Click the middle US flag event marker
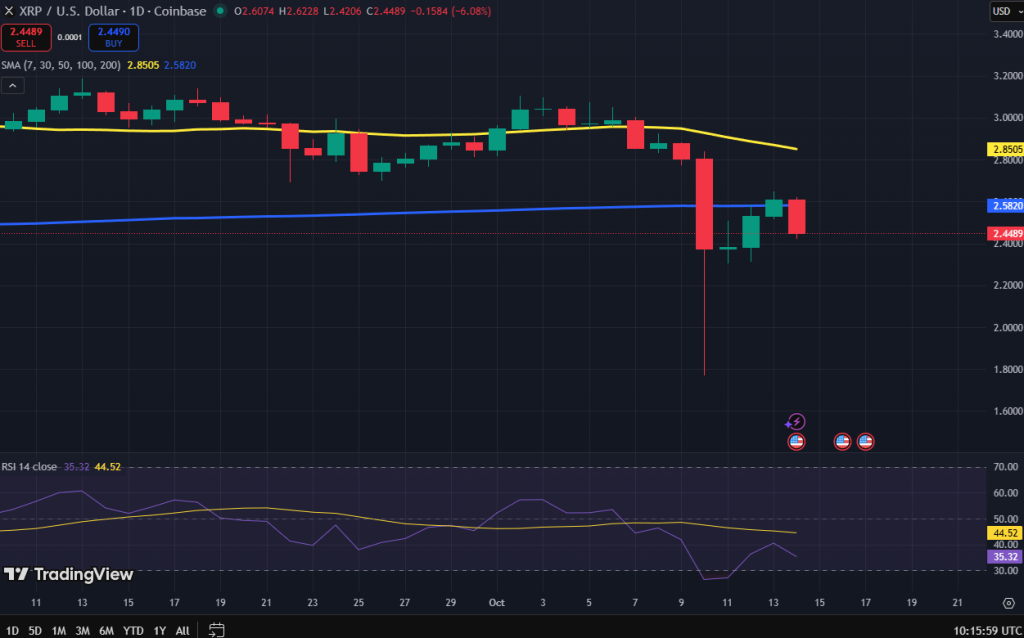 tap(842, 441)
